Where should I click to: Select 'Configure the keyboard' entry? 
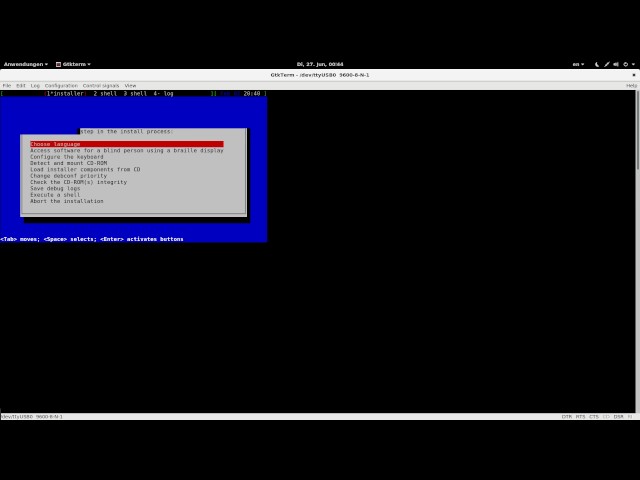point(67,157)
